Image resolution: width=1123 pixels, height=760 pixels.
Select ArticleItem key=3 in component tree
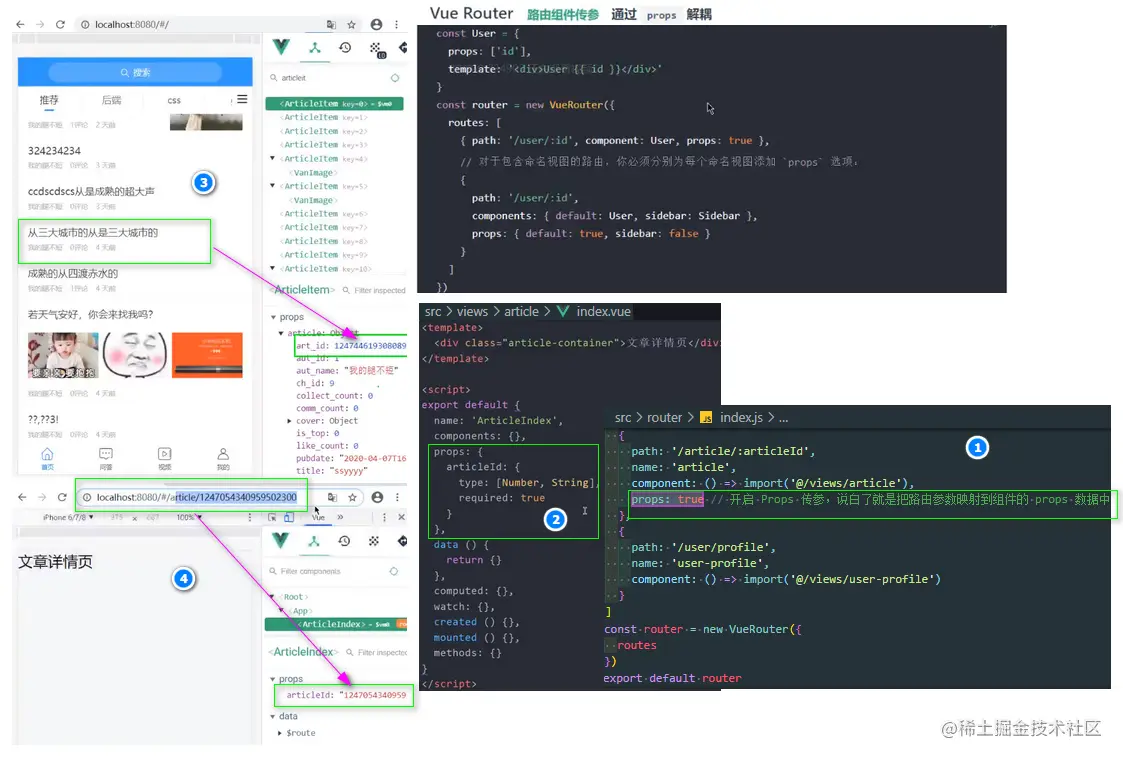325,145
